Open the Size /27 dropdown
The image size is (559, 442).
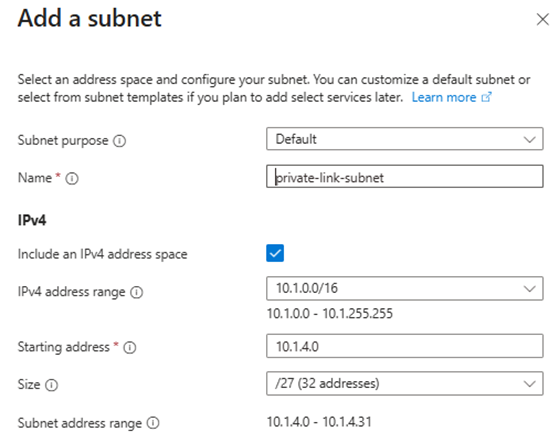pos(405,384)
